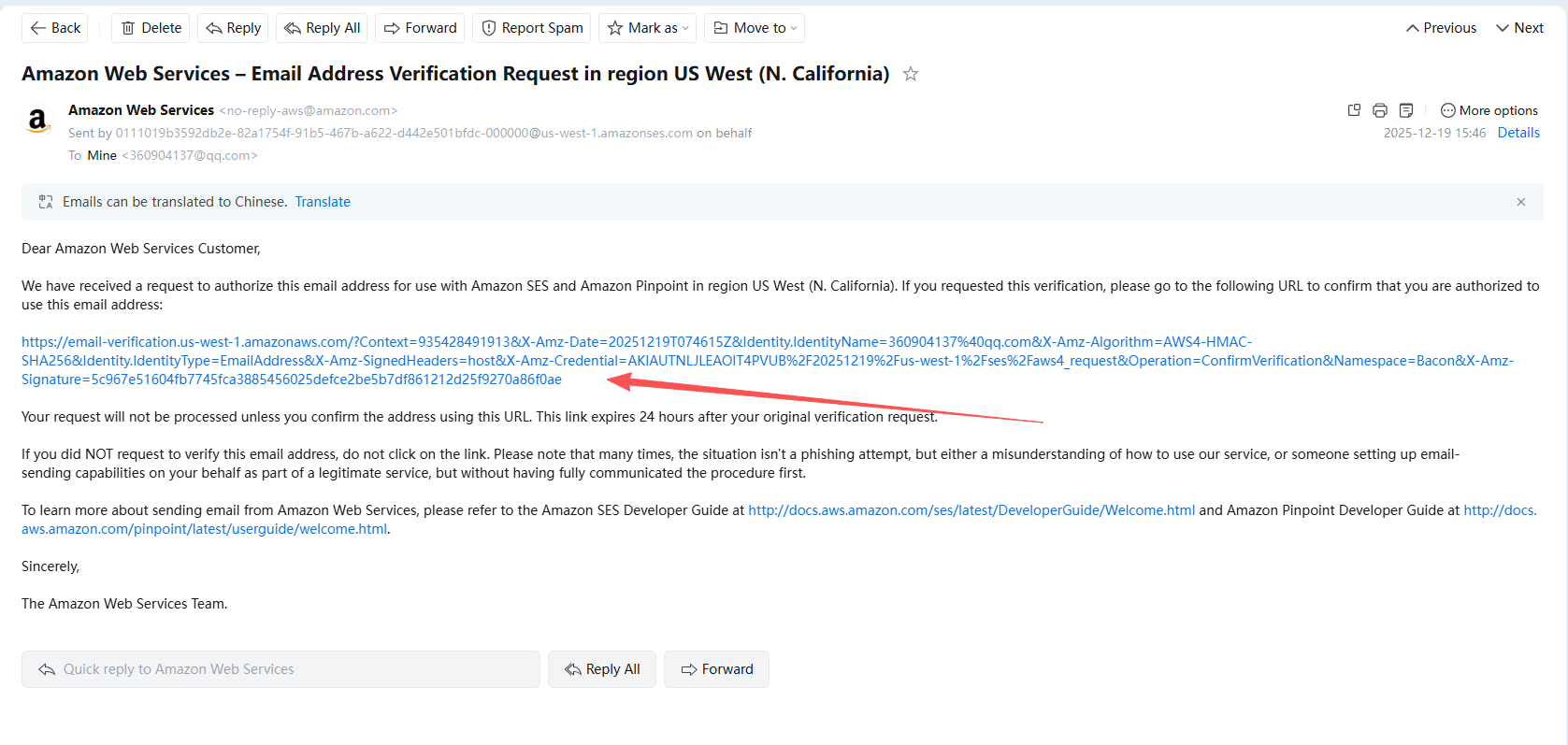The image size is (1568, 745).
Task: Click Reply All in the top toolbar
Action: coord(323,28)
